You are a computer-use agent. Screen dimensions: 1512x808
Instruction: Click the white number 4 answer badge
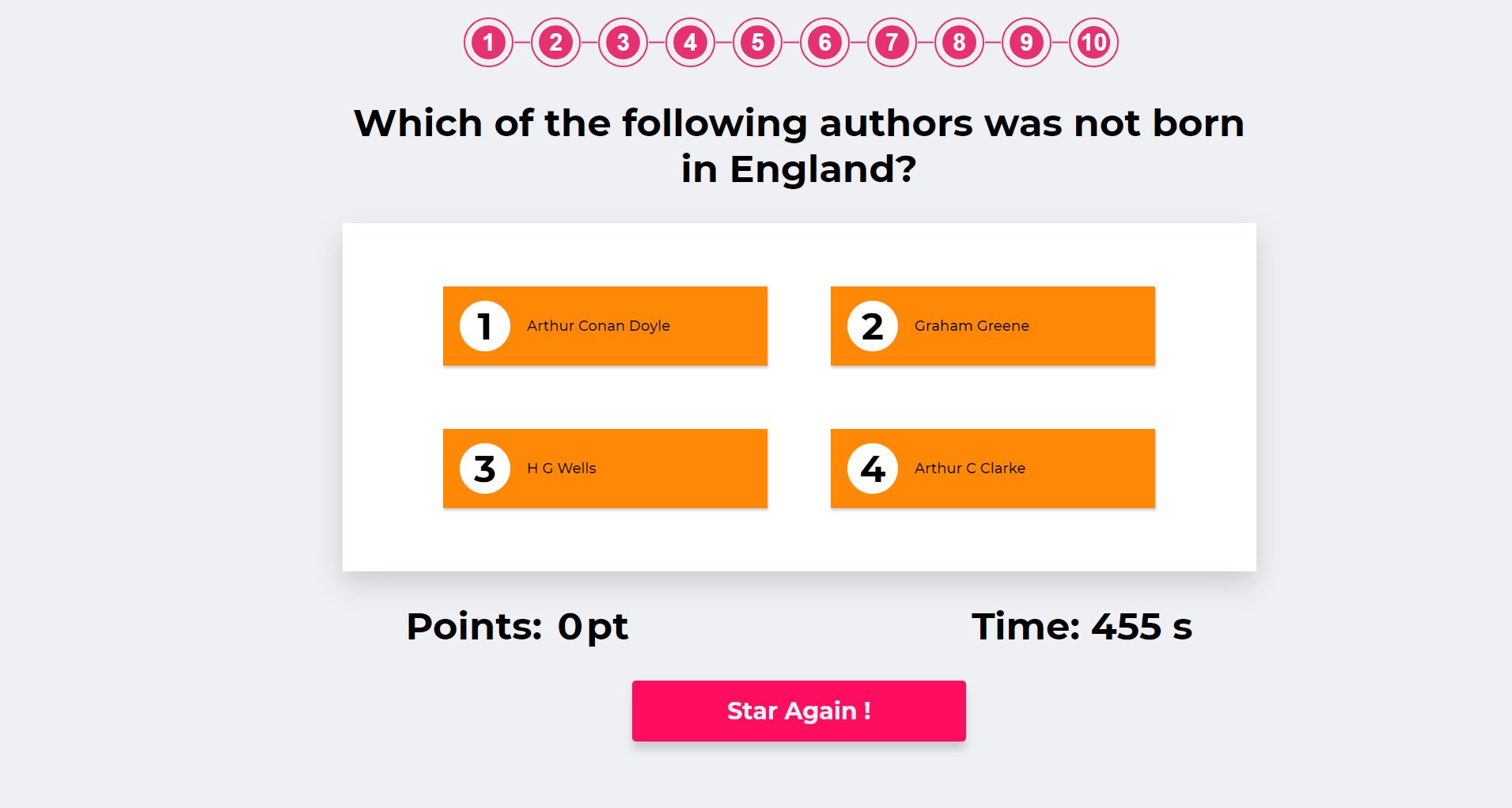873,468
